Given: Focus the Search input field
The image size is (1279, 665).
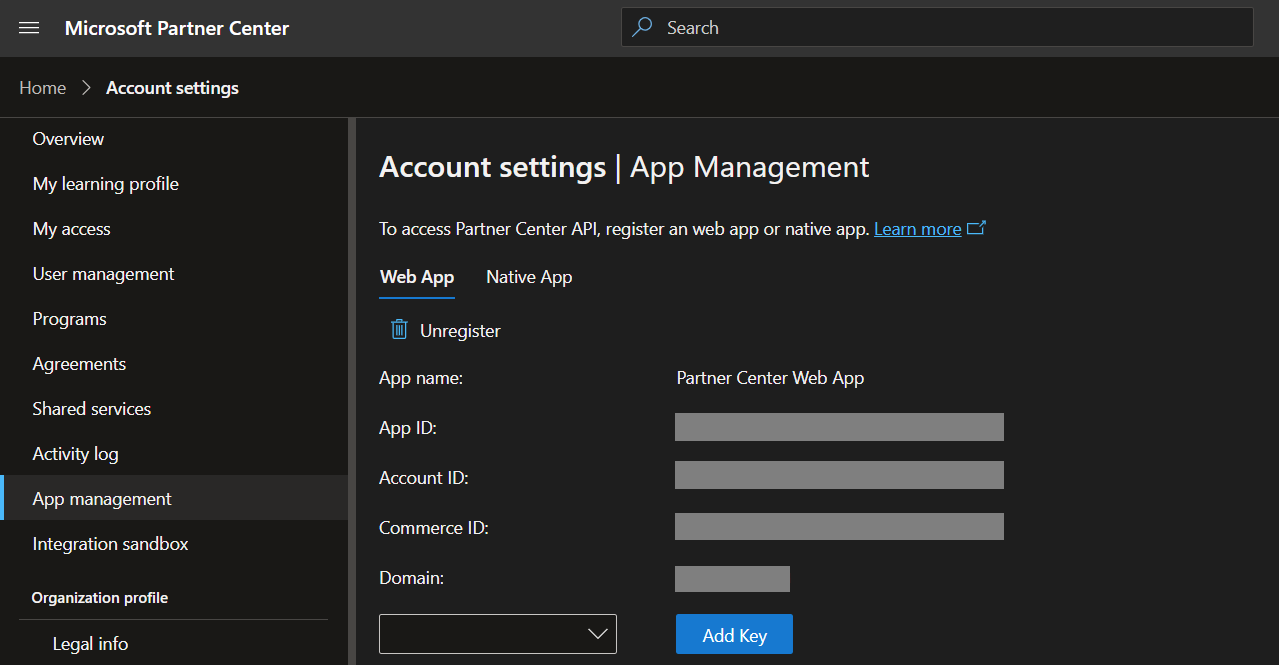Looking at the screenshot, I should pyautogui.click(x=937, y=27).
